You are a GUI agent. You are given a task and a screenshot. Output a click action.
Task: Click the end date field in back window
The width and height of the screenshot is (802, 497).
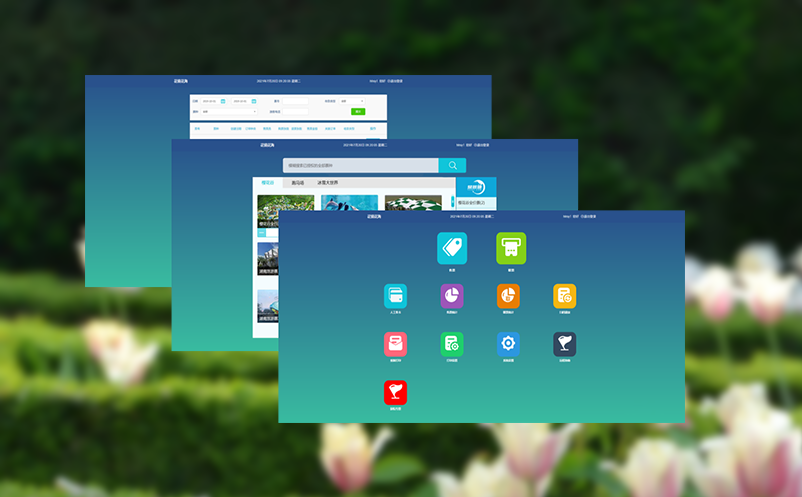click(243, 101)
